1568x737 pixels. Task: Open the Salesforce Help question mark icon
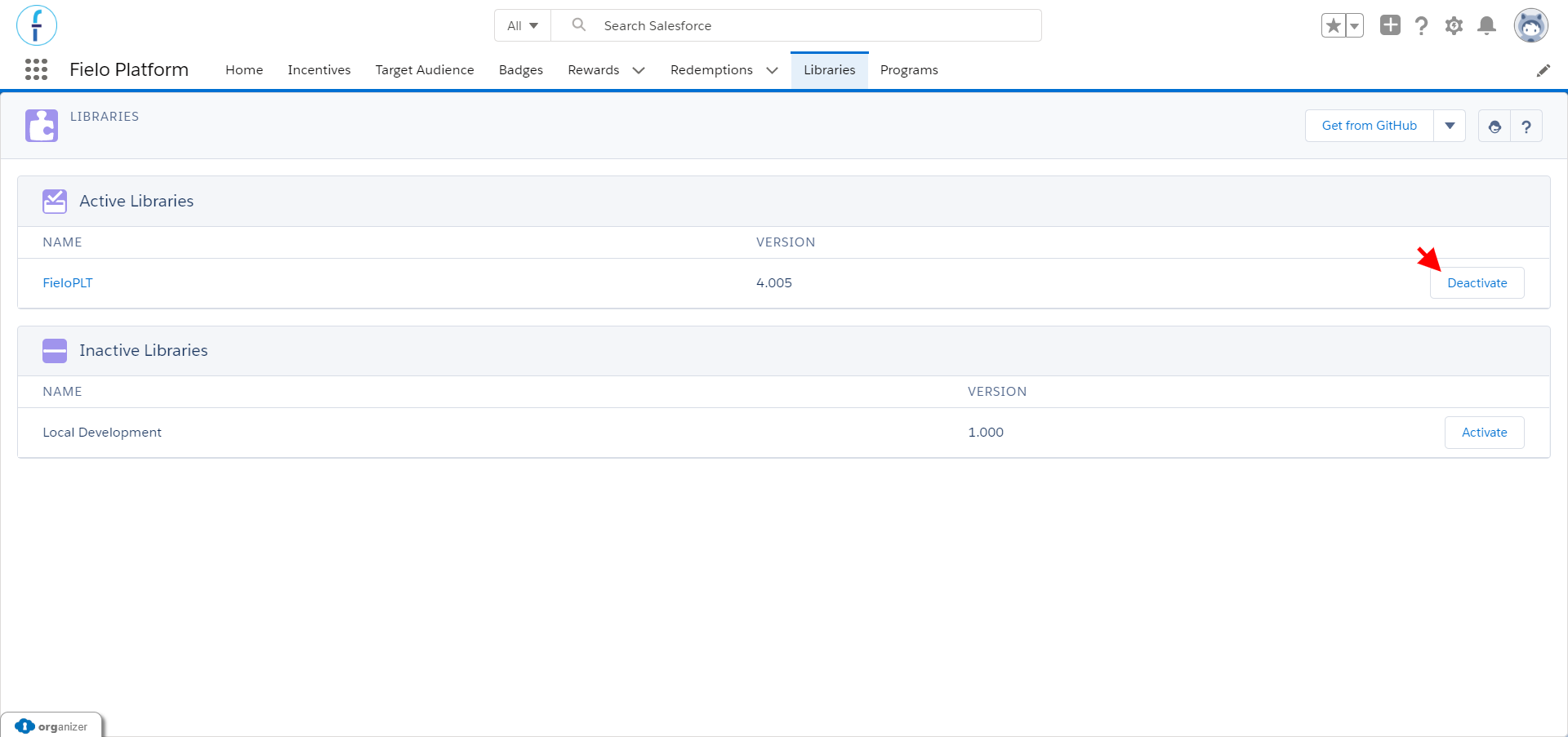(x=1422, y=25)
